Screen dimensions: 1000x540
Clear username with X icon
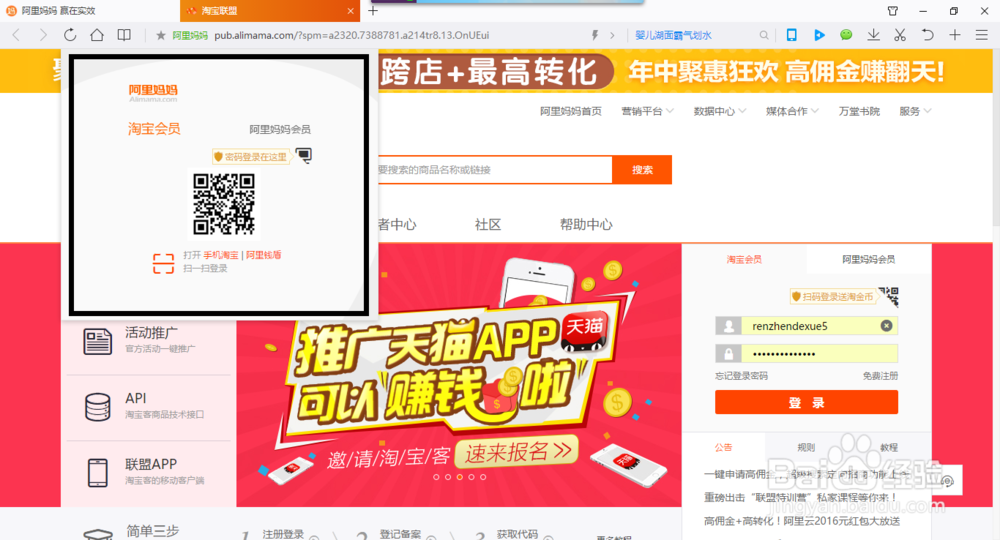886,326
